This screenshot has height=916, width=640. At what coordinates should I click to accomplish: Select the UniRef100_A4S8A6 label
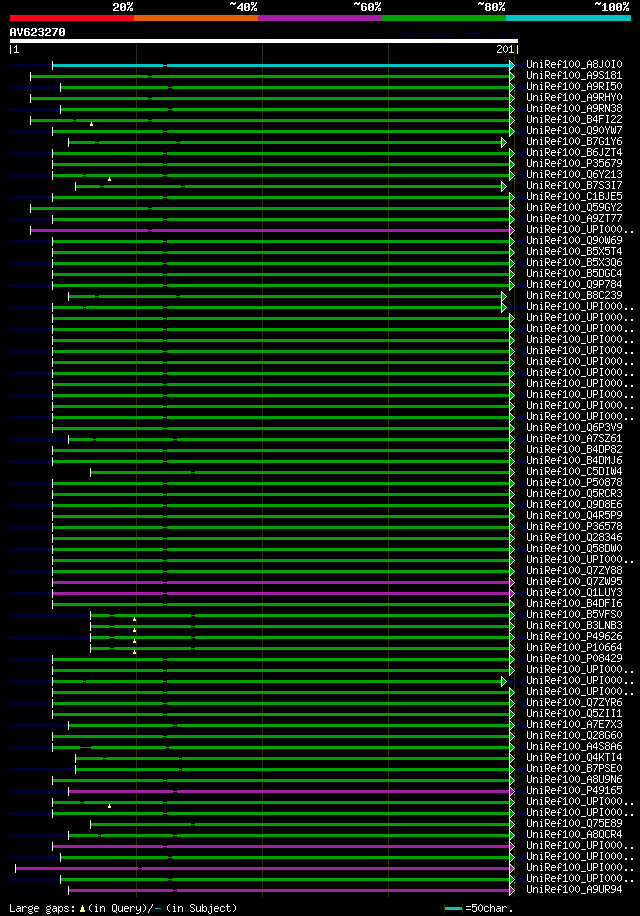[x=574, y=747]
